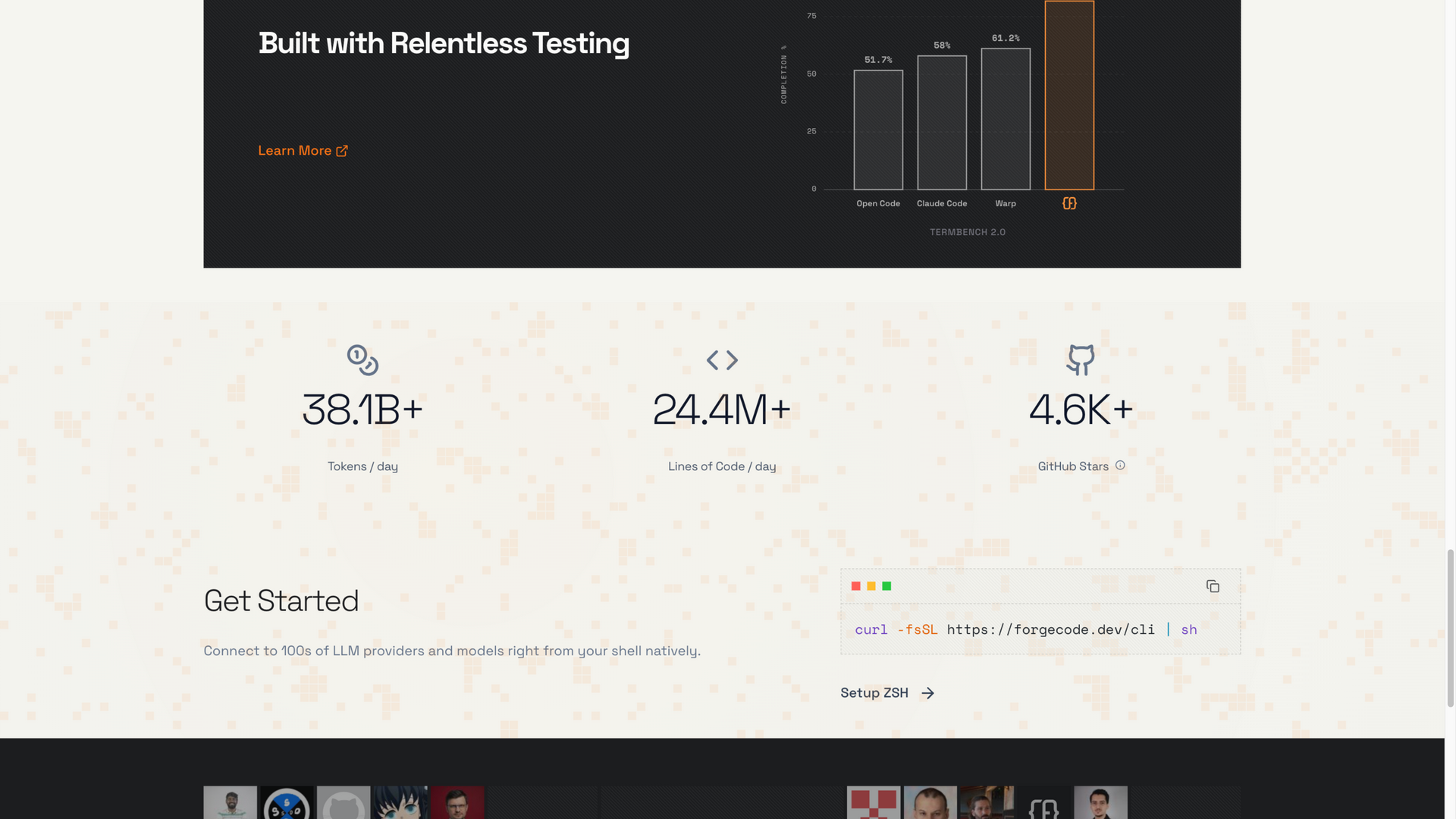The image size is (1456, 819).
Task: Open the Learn More link
Action: pos(303,151)
